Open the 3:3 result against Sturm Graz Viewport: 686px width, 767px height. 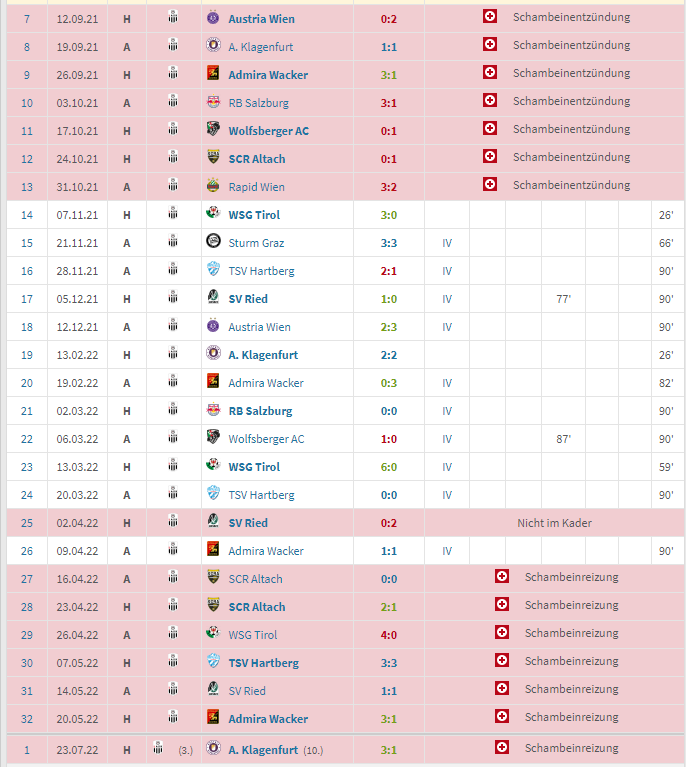tap(387, 243)
